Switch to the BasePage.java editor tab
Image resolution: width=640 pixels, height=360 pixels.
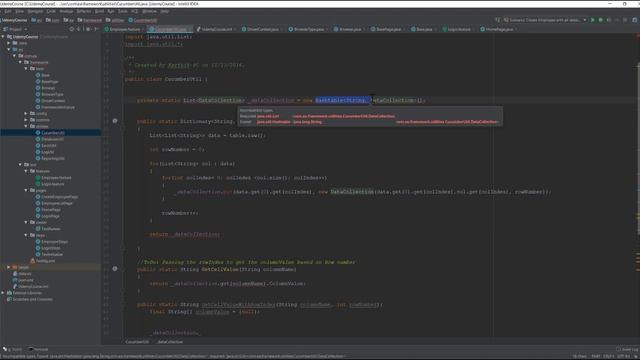pos(388,29)
